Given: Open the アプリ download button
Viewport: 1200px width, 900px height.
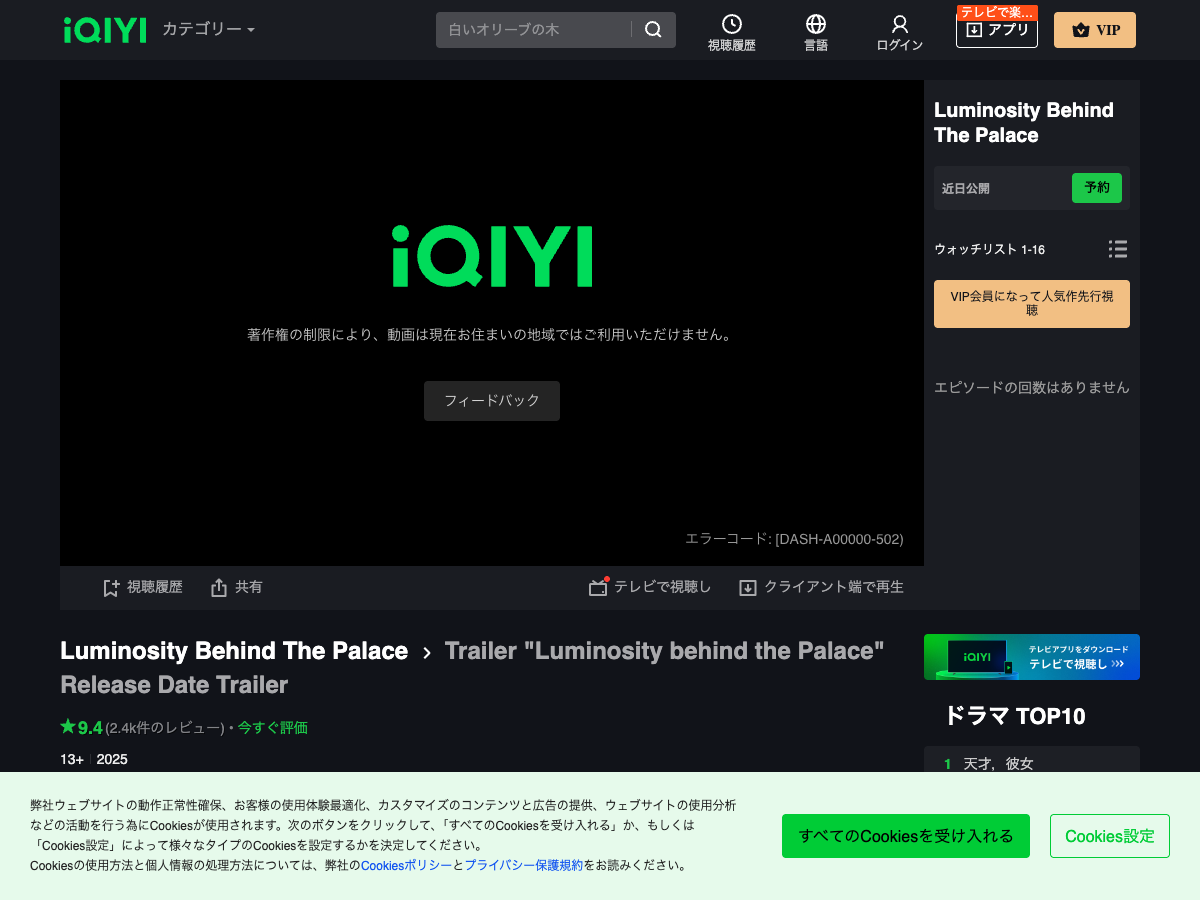Looking at the screenshot, I should (x=997, y=30).
